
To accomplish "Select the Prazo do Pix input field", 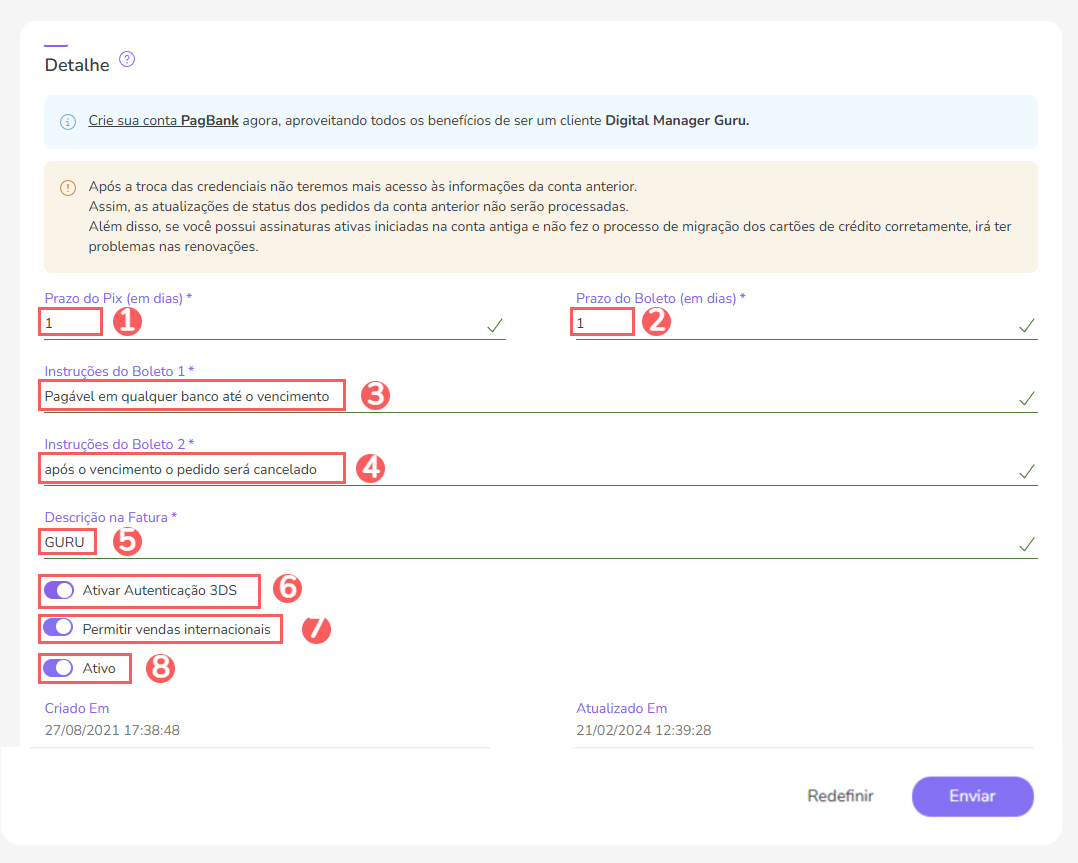I will click(x=70, y=322).
